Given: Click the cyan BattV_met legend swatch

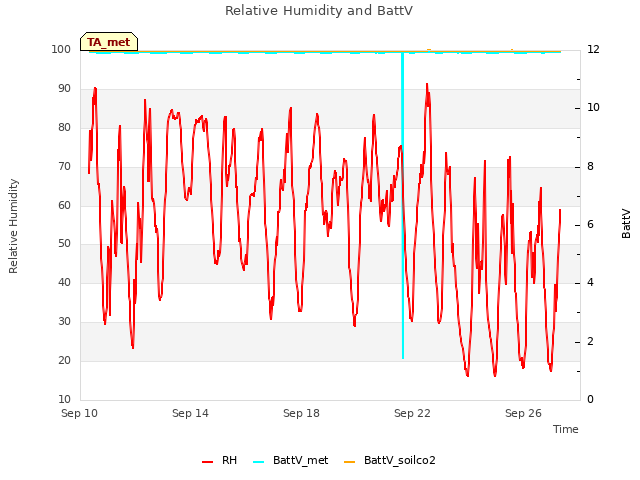Looking at the screenshot, I should (x=258, y=462).
